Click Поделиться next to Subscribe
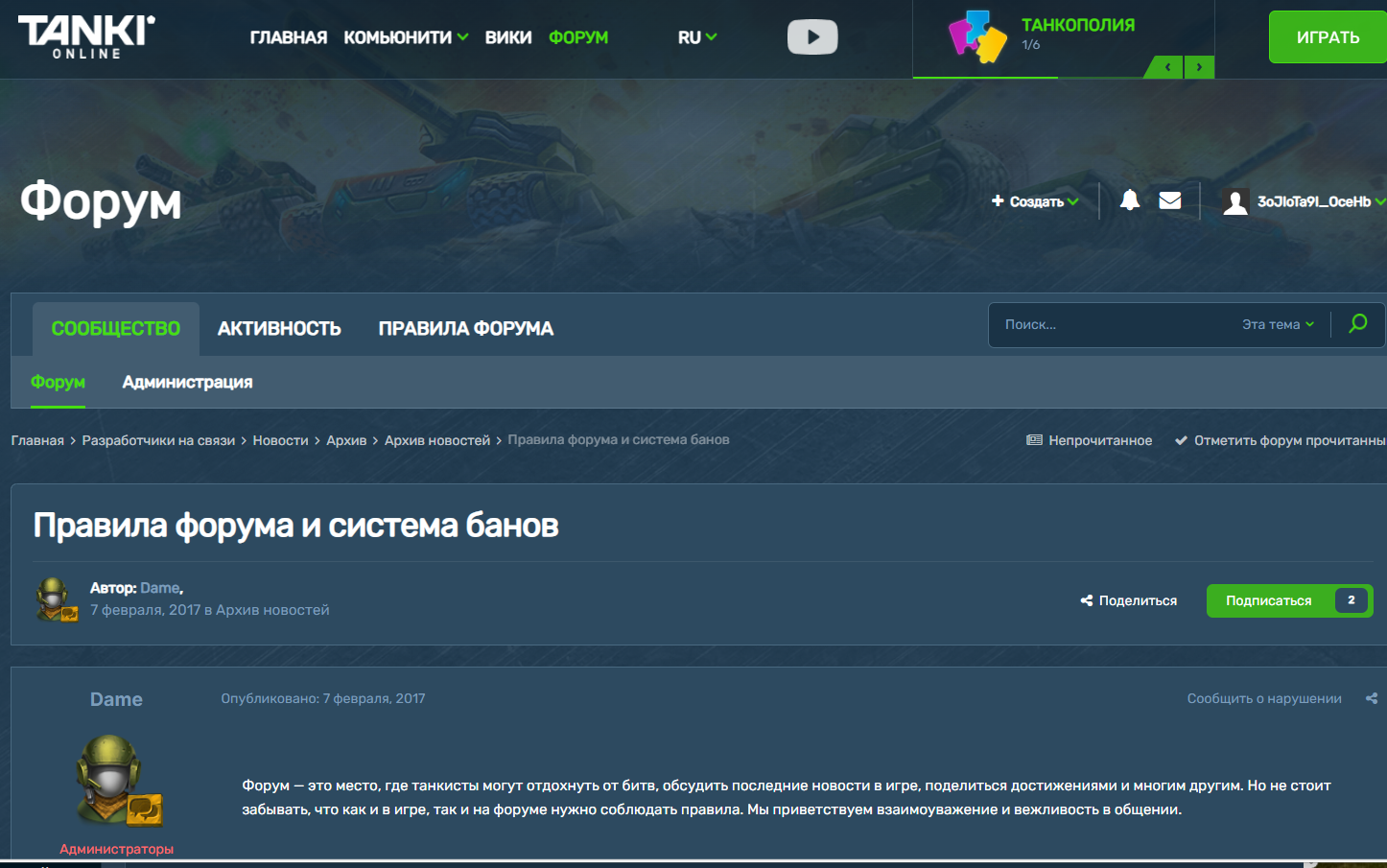Image resolution: width=1387 pixels, height=868 pixels. pos(1129,600)
